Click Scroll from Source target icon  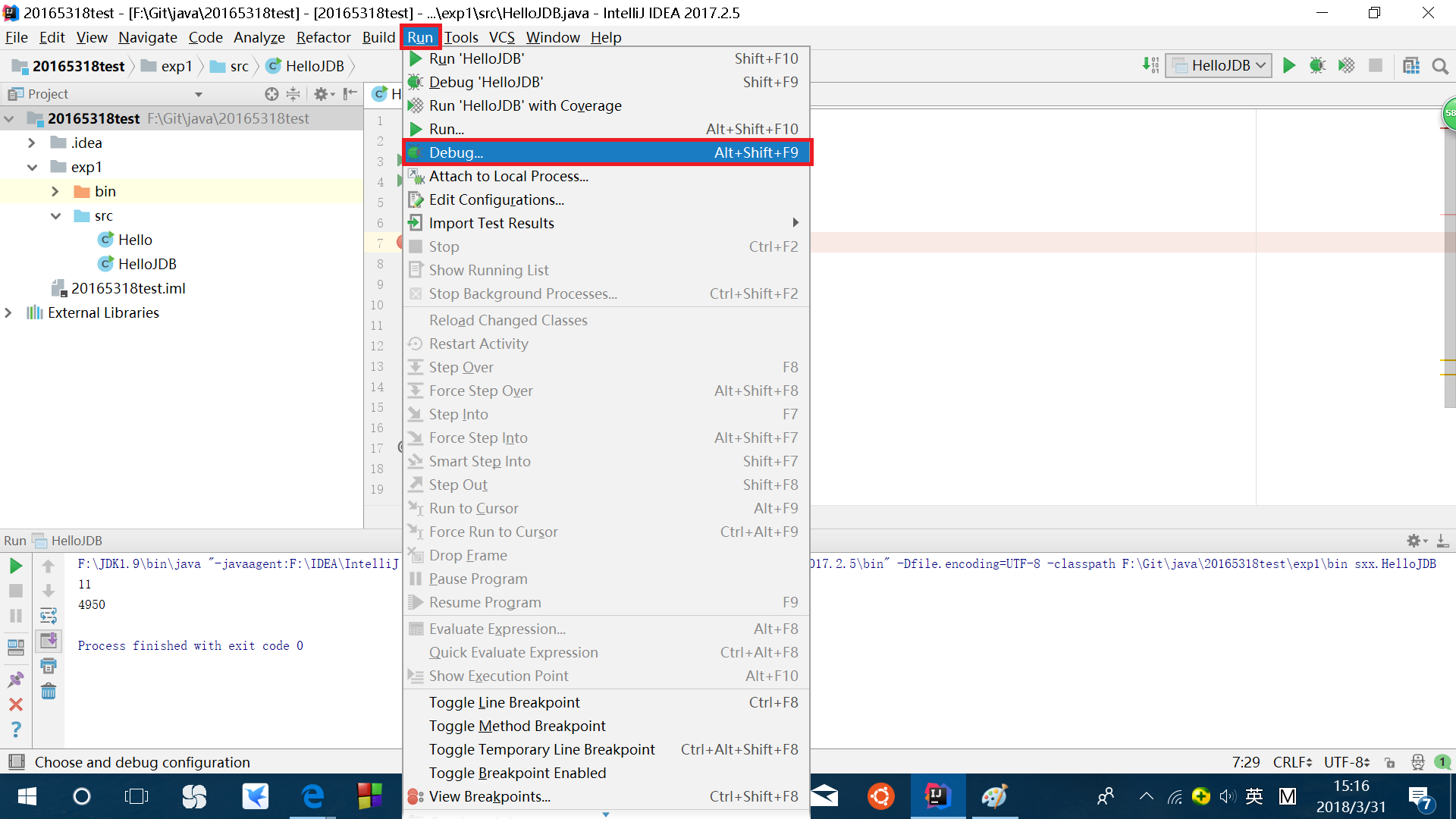271,94
